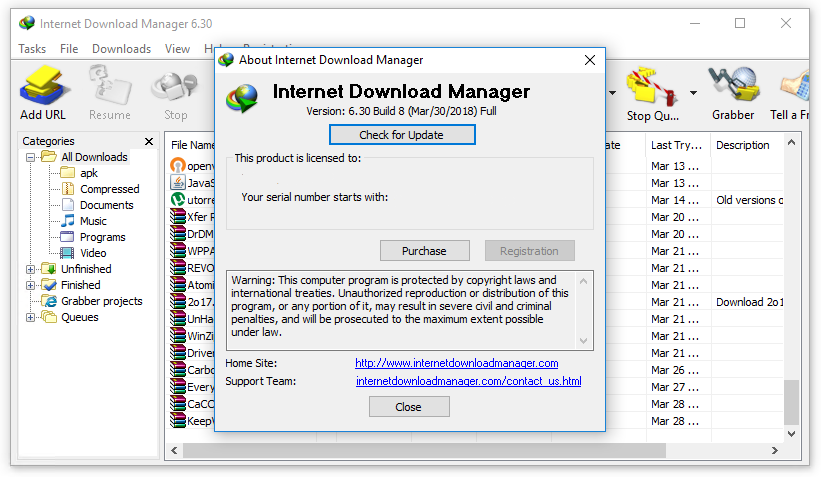Click the 'Mar 14' last try cell
821x477 pixels.
(675, 200)
